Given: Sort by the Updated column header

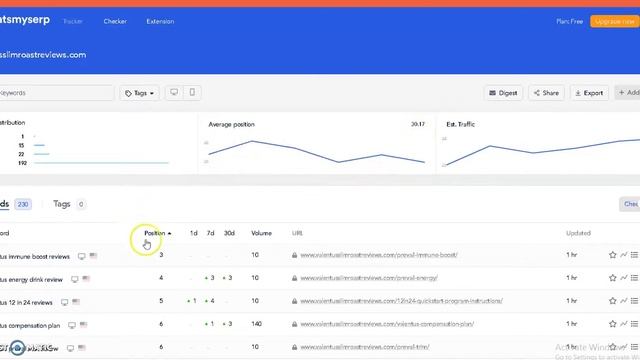Looking at the screenshot, I should coord(578,233).
